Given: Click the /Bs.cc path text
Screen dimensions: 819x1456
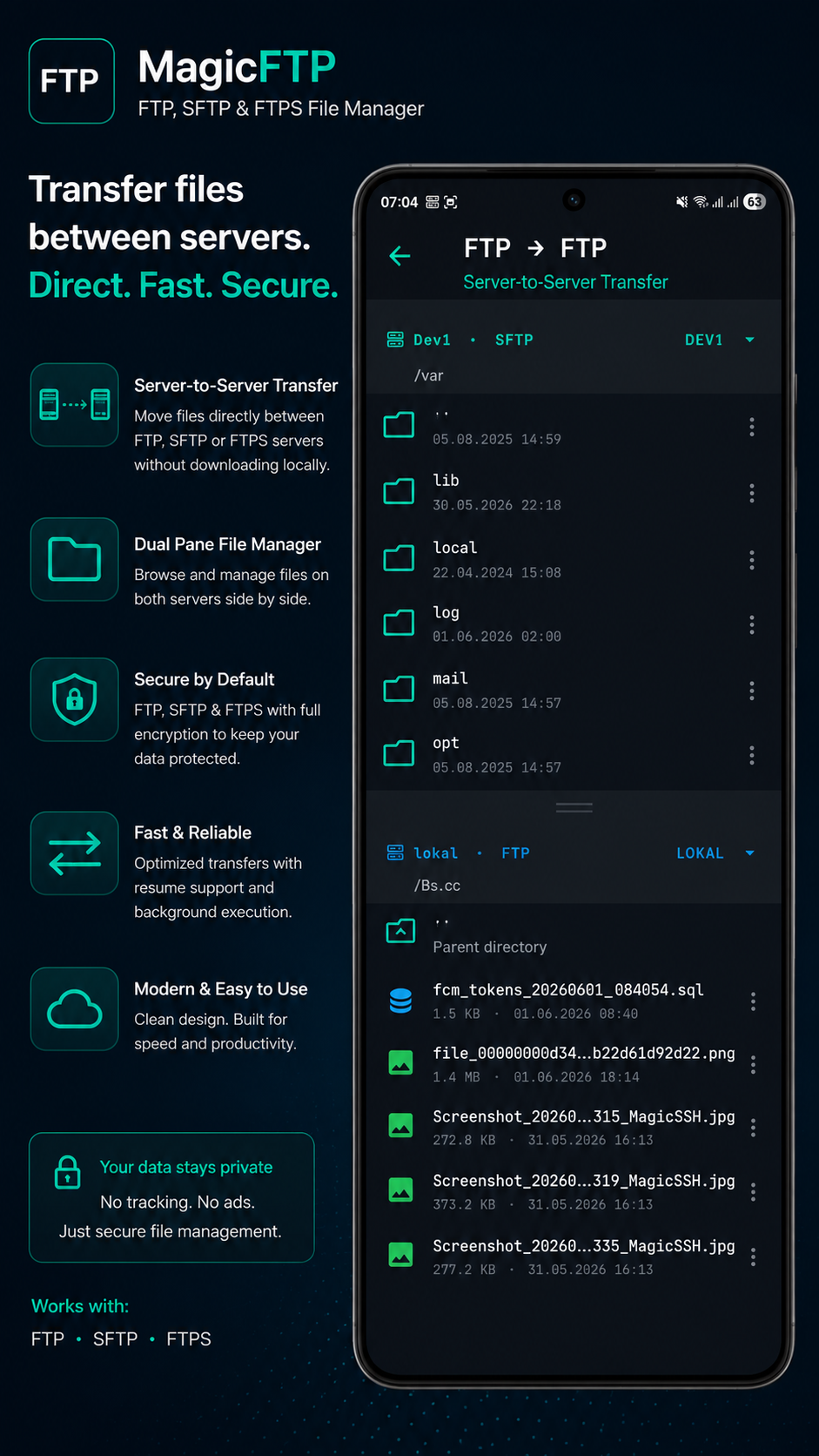Looking at the screenshot, I should [x=437, y=886].
